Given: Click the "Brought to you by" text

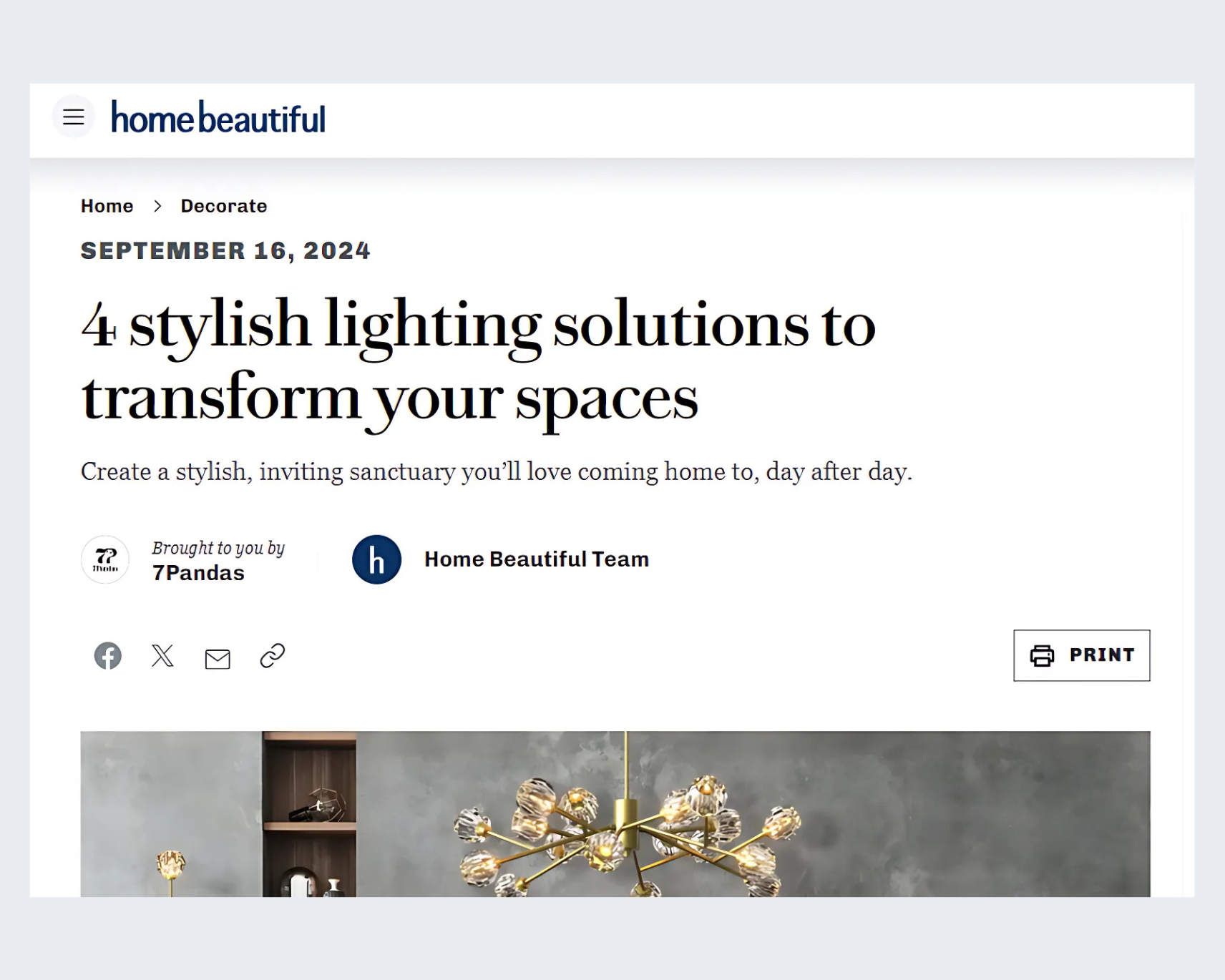Looking at the screenshot, I should click(218, 548).
